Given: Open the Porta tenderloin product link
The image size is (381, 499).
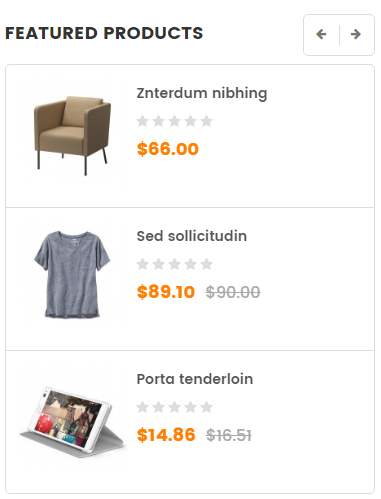Looking at the screenshot, I should pos(195,379).
